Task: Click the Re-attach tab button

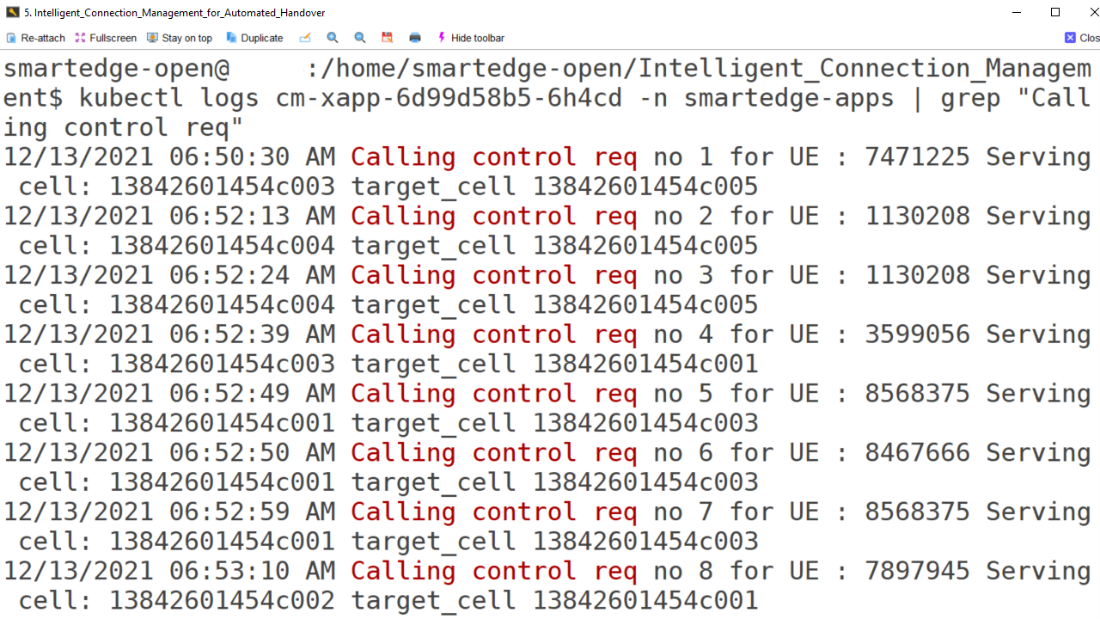Action: click(x=36, y=38)
